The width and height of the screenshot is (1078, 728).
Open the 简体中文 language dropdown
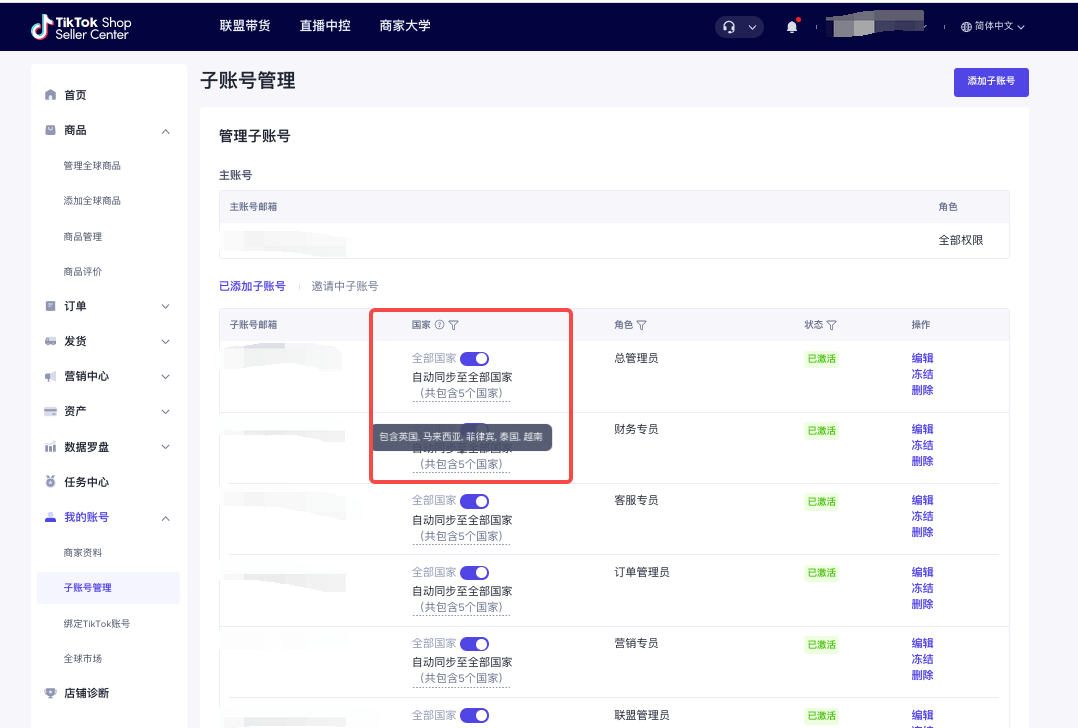(x=993, y=26)
